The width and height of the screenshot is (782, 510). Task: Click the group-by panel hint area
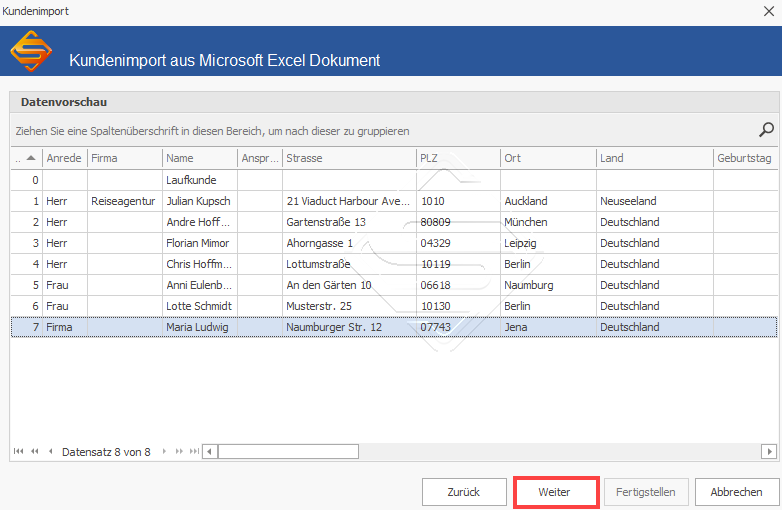[212, 131]
